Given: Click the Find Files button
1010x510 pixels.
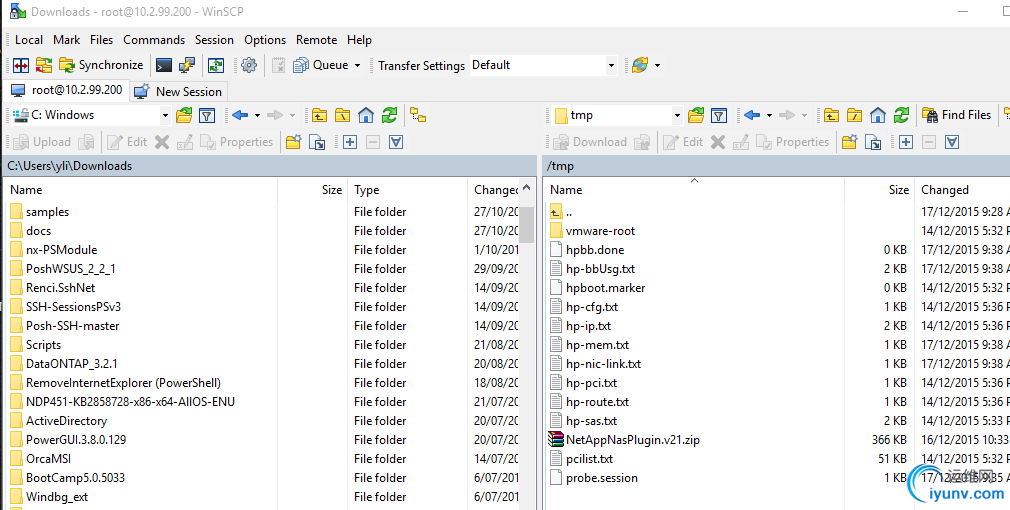Looking at the screenshot, I should click(x=957, y=115).
